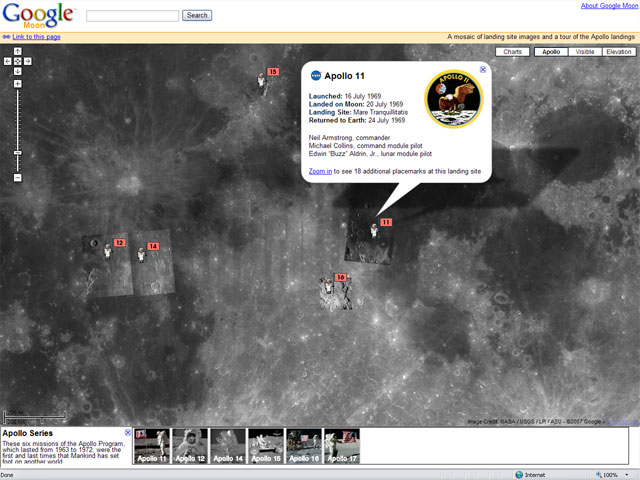Click the red 14 flag label
The width and height of the screenshot is (640, 480).
point(153,246)
